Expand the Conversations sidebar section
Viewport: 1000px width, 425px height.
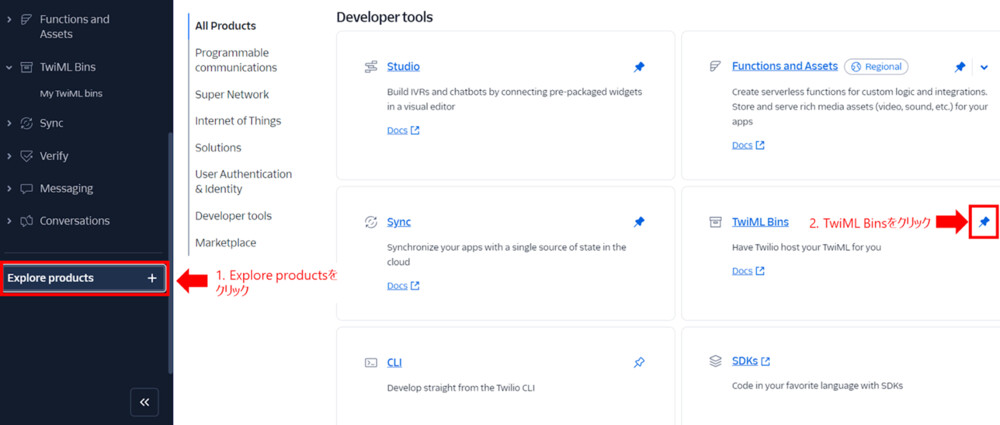click(x=9, y=221)
